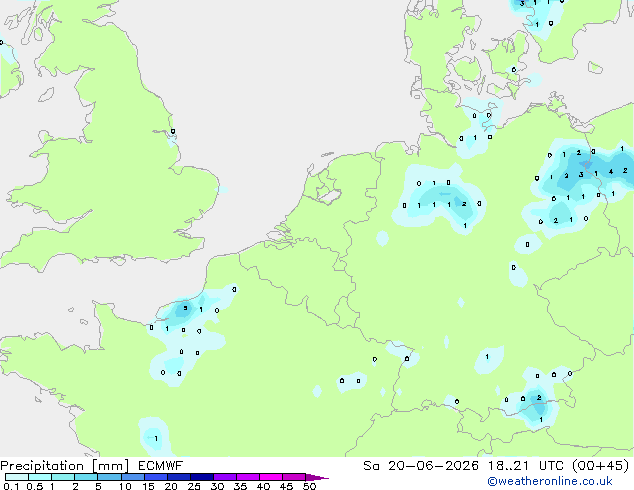Open the weatheronline.co.uk copyright link

coord(549,481)
